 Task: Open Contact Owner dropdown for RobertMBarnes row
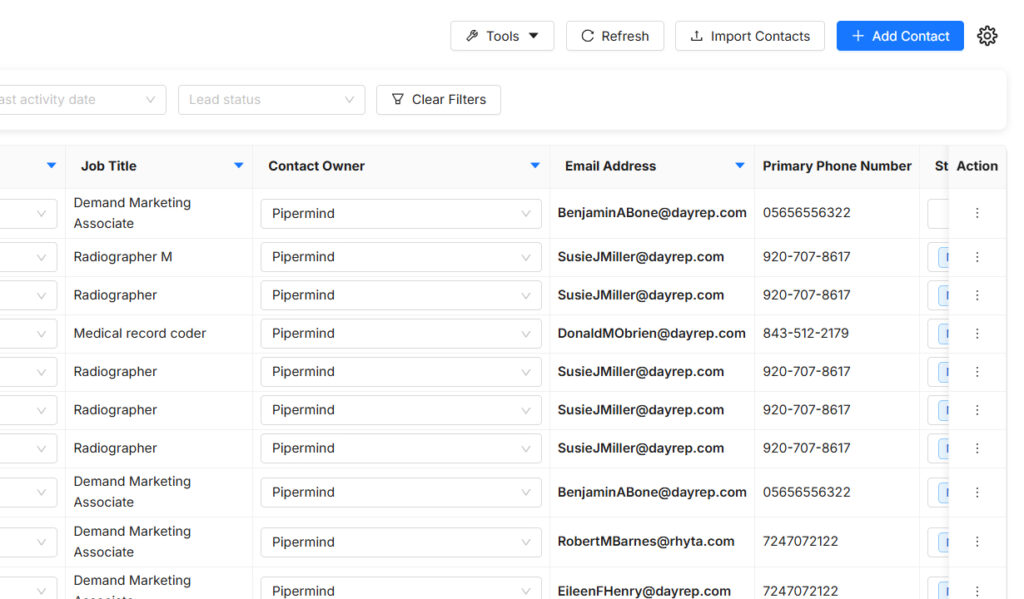click(401, 542)
